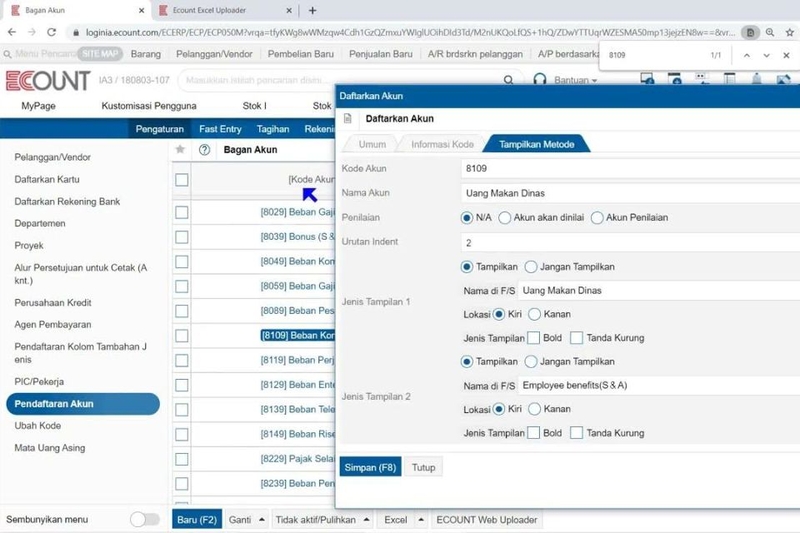Click the Pelanggan/Vendor bookmark shortcut
This screenshot has width=800, height=533.
[x=214, y=54]
